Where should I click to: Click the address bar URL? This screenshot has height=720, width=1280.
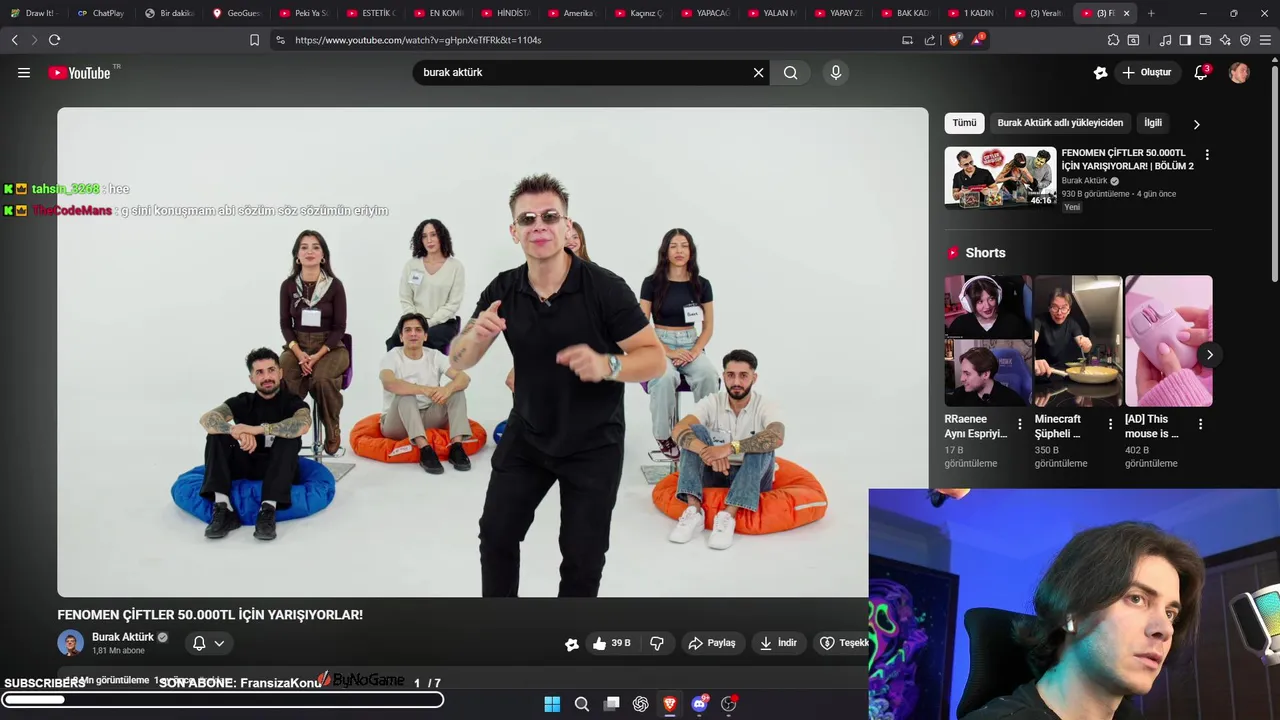[418, 40]
